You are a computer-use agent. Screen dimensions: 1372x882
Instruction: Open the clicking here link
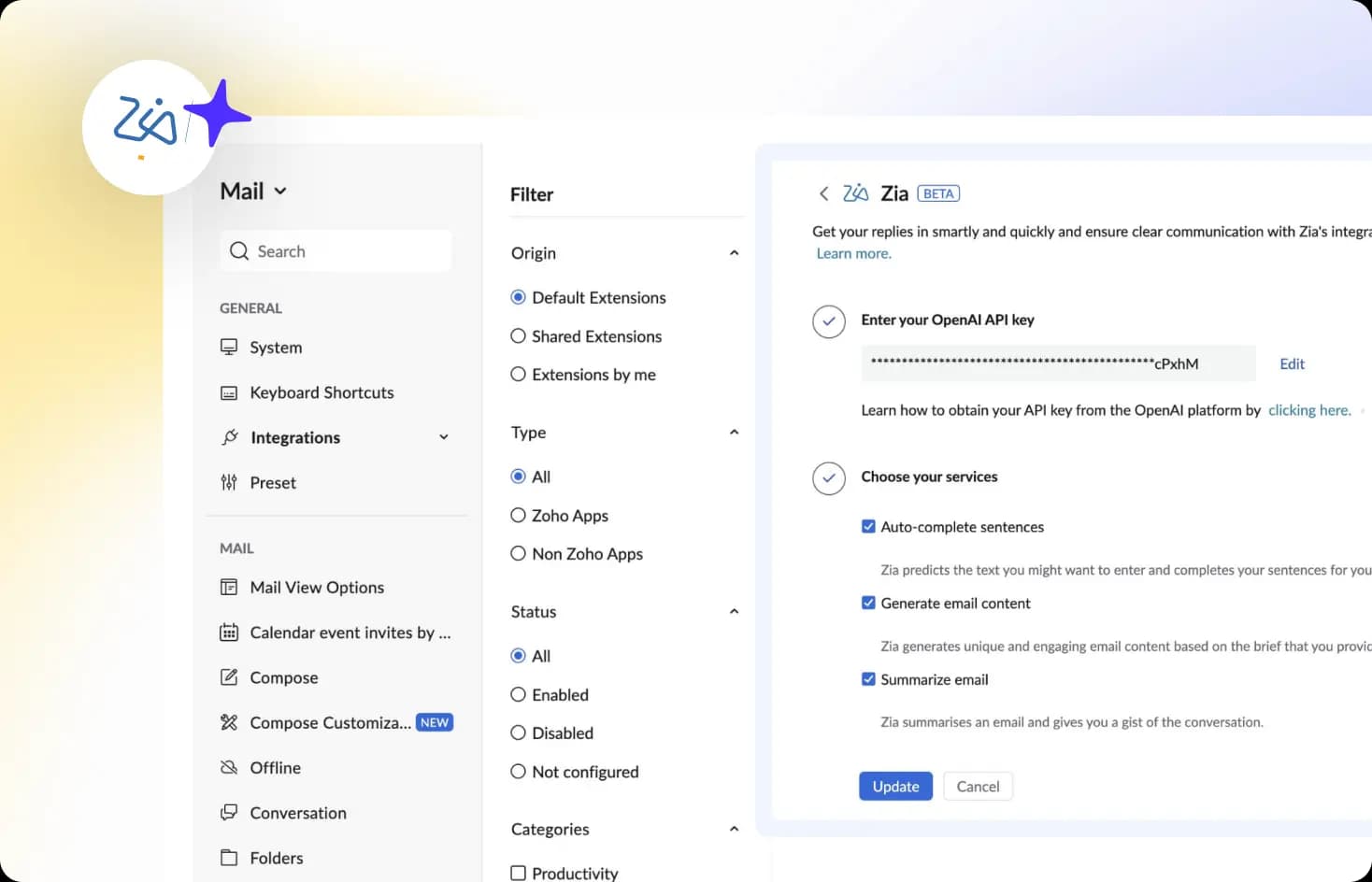click(1309, 410)
